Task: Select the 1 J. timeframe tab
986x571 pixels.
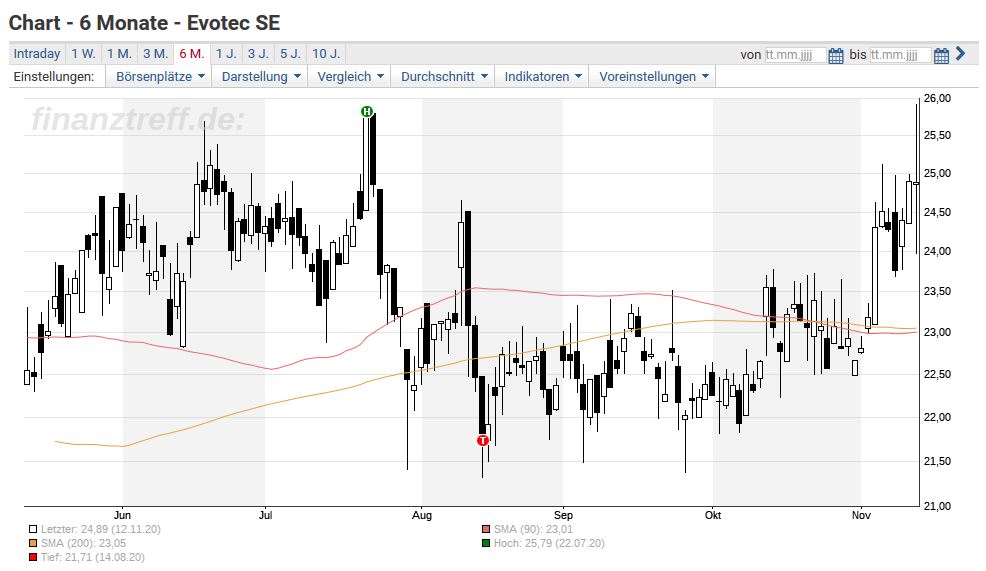Action: pyautogui.click(x=226, y=53)
